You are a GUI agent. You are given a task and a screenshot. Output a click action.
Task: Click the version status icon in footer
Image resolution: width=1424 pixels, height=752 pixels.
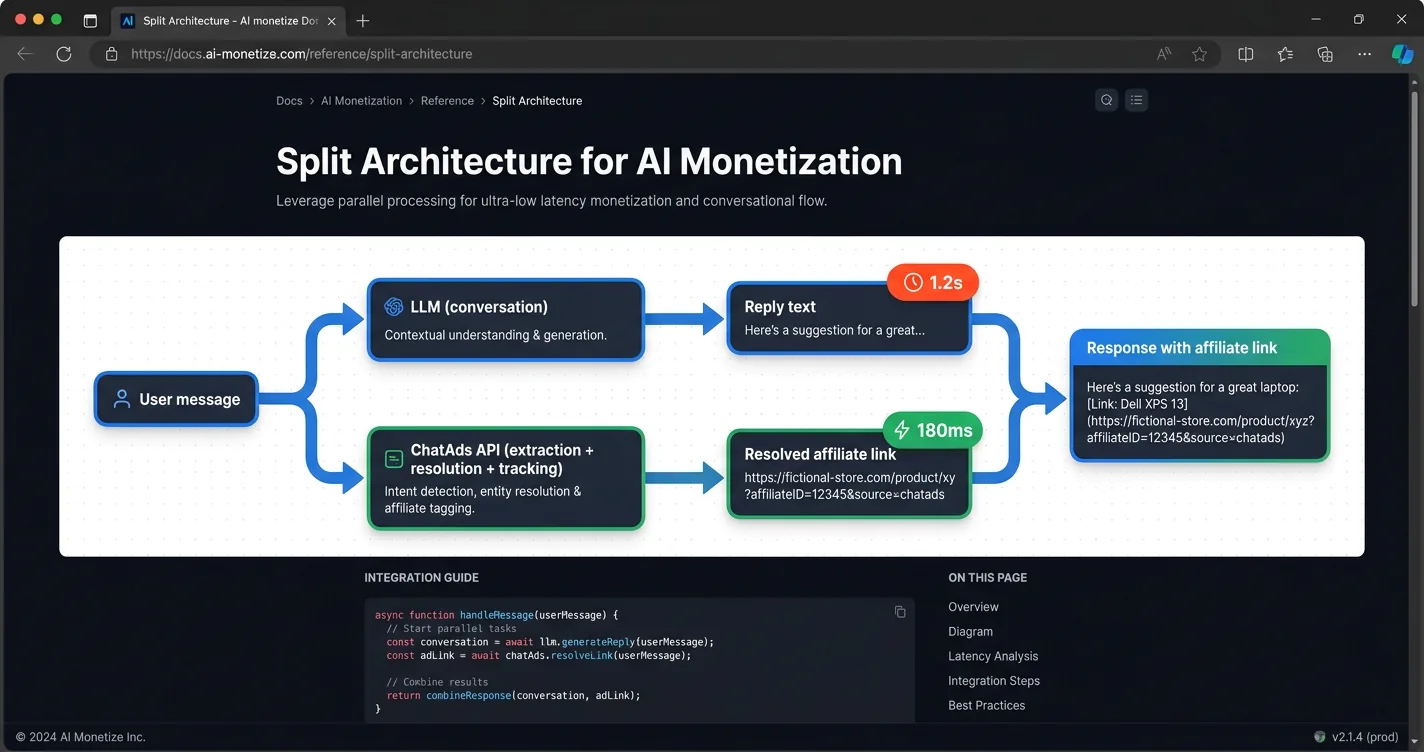(1319, 737)
